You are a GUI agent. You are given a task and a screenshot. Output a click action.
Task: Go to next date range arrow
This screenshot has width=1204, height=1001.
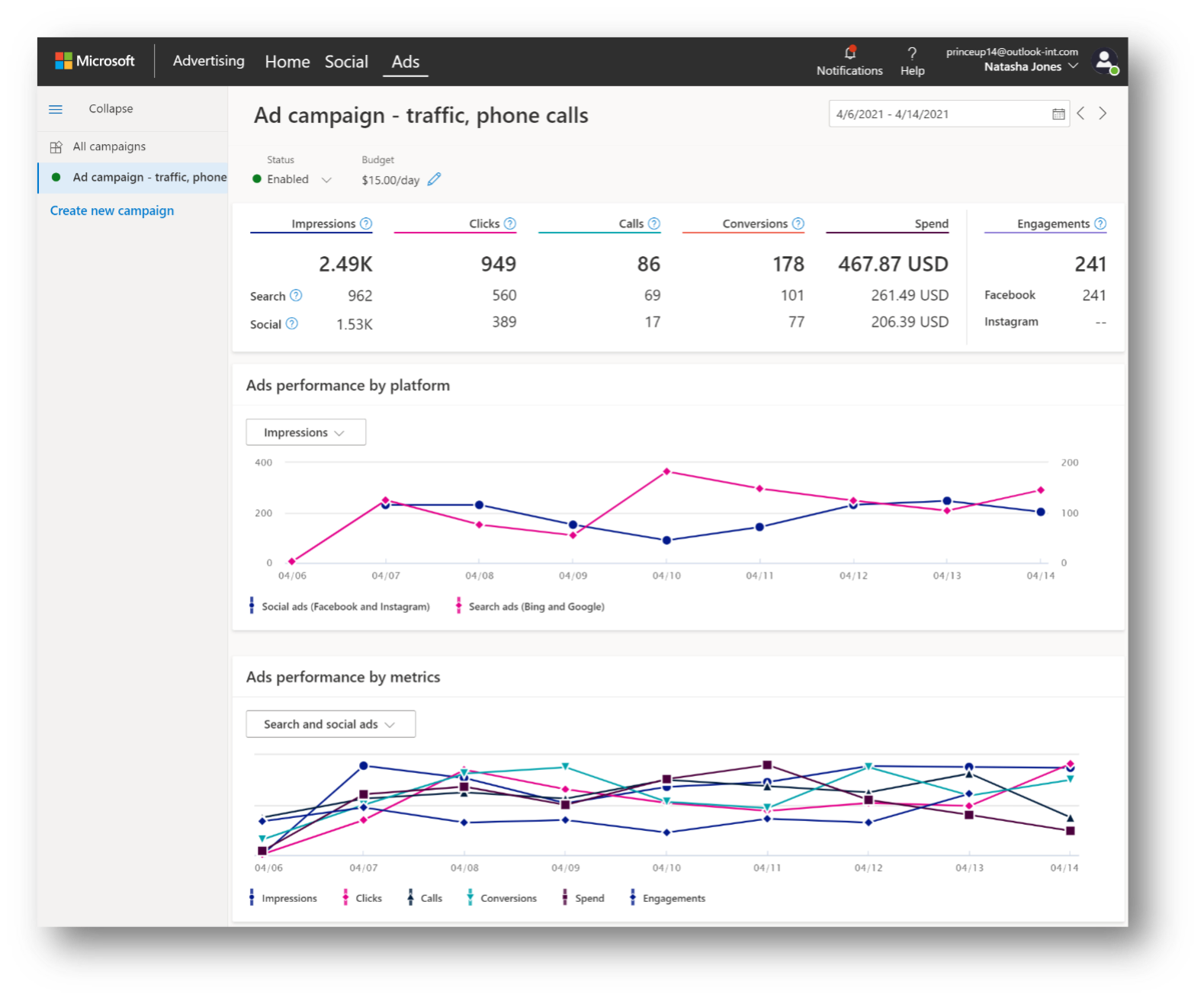[x=1103, y=114]
